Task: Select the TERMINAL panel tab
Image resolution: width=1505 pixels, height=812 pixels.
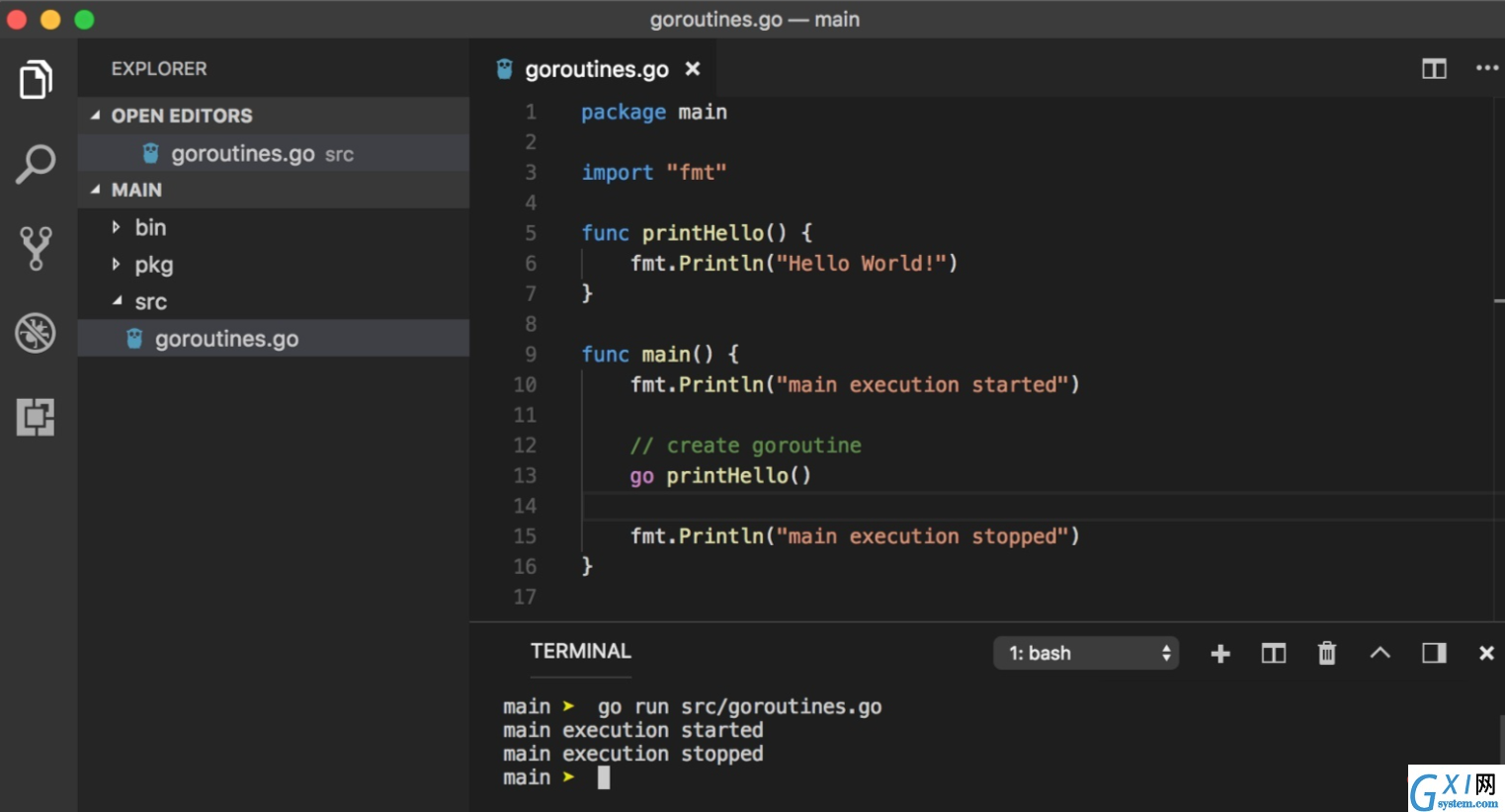Action: pos(581,651)
